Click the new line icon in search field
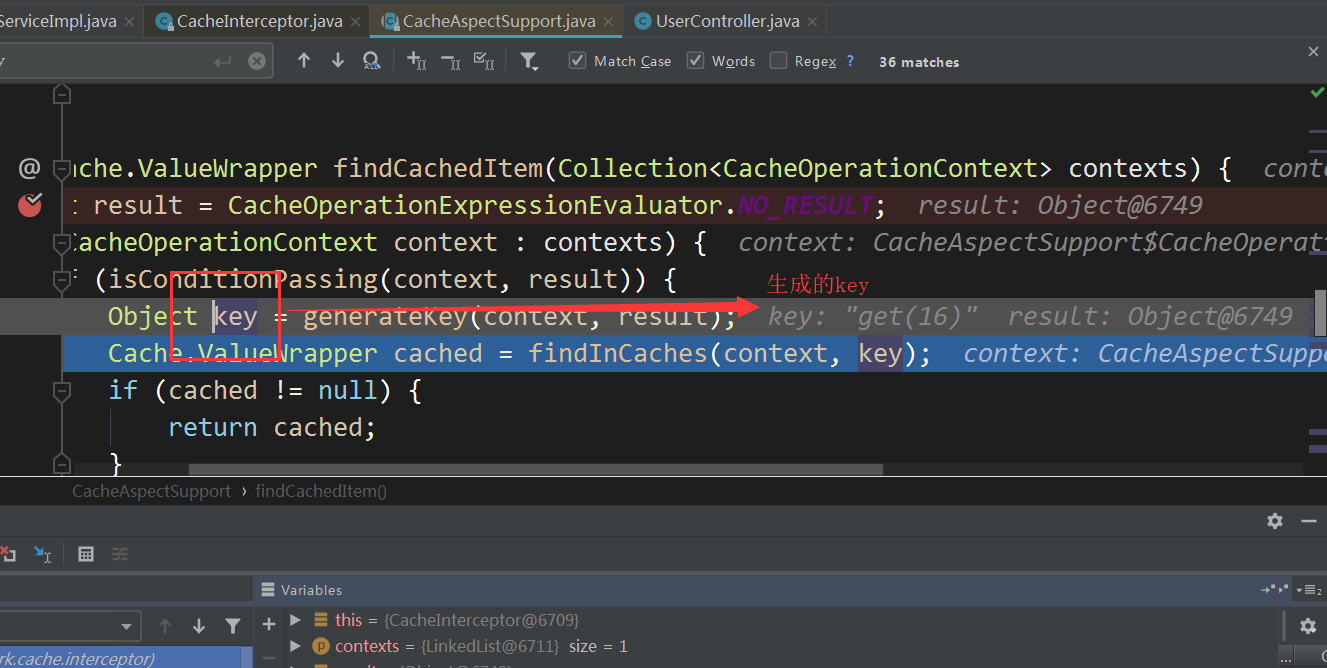 (x=223, y=62)
